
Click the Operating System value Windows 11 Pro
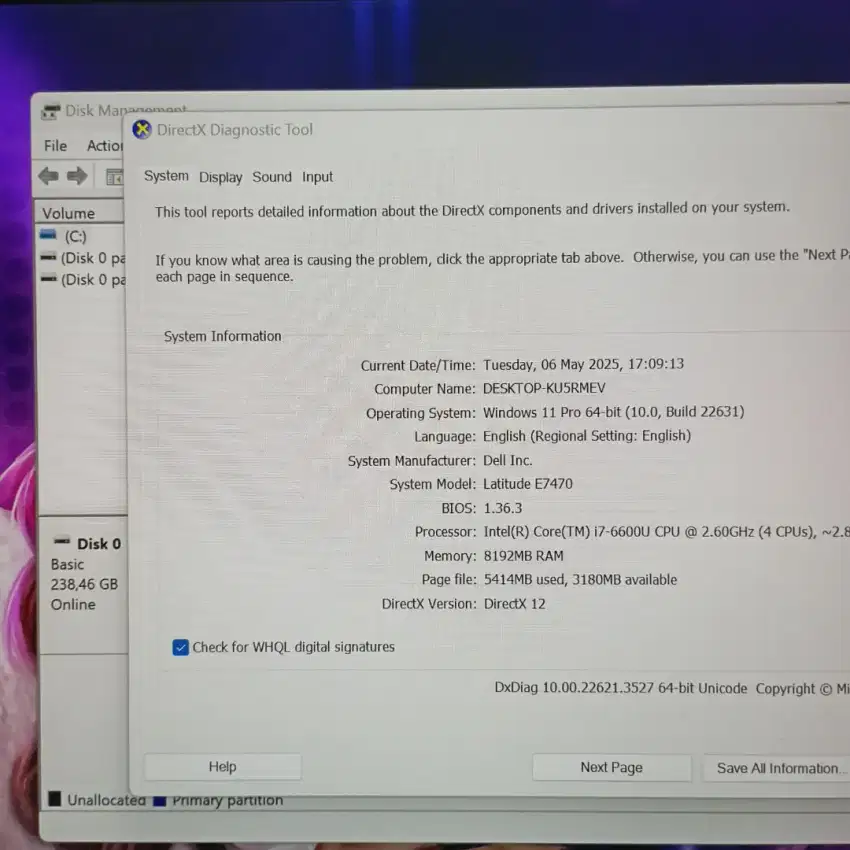pos(614,412)
